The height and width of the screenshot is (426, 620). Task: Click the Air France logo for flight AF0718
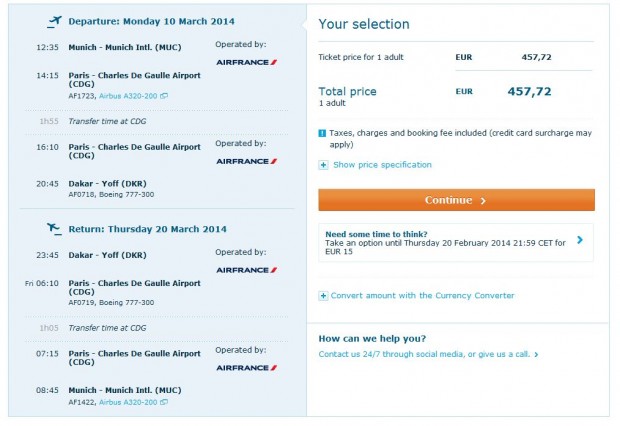(x=247, y=161)
